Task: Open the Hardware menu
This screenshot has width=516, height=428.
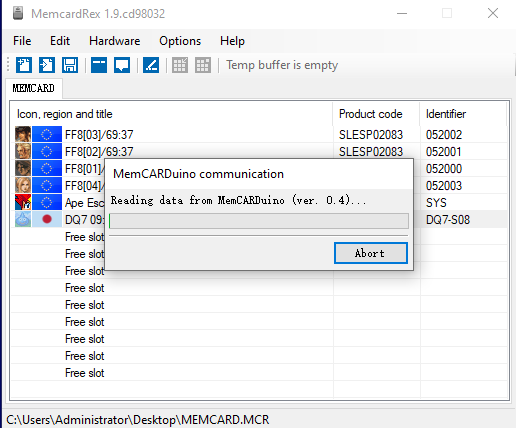Action: [115, 41]
